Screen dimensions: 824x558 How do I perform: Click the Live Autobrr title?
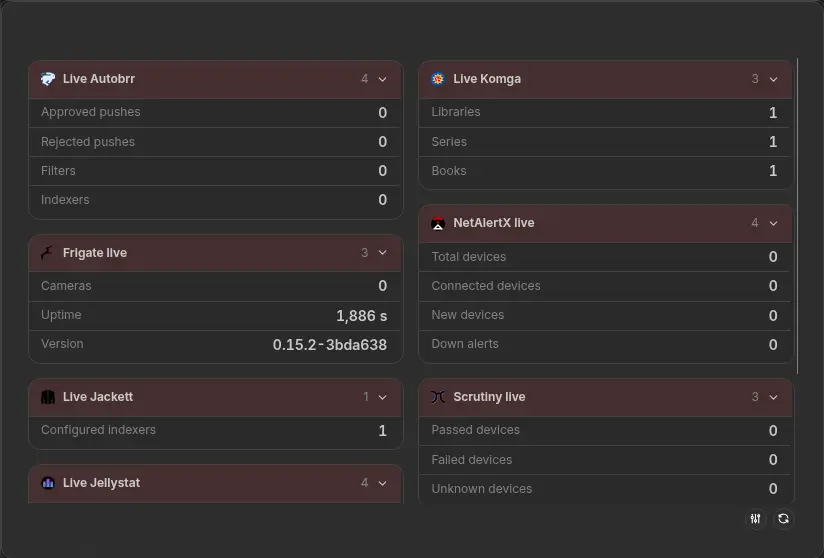(x=99, y=79)
